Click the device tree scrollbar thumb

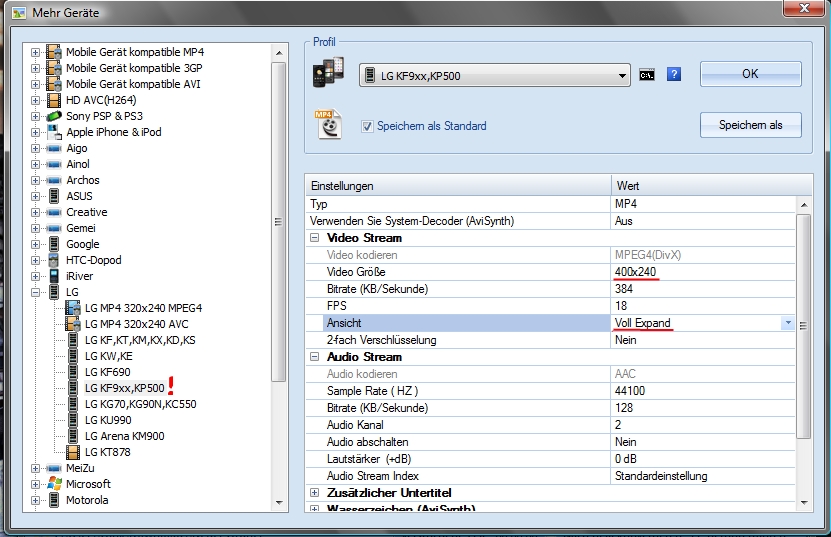[278, 222]
